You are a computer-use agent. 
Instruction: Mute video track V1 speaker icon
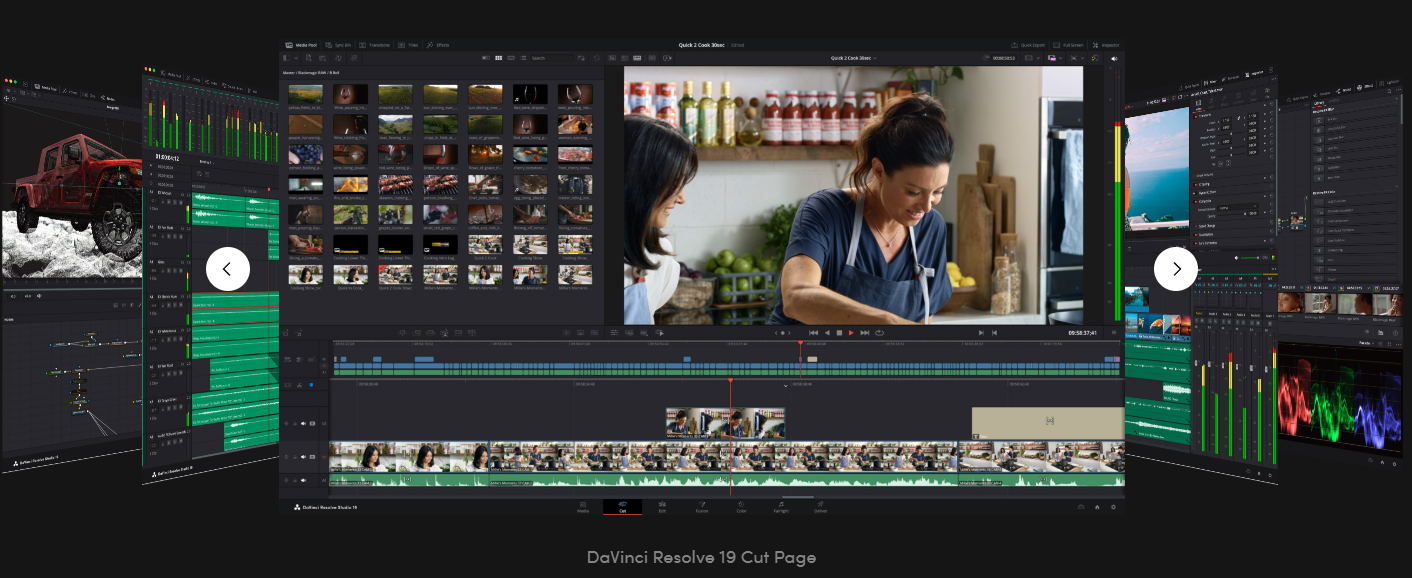point(303,457)
